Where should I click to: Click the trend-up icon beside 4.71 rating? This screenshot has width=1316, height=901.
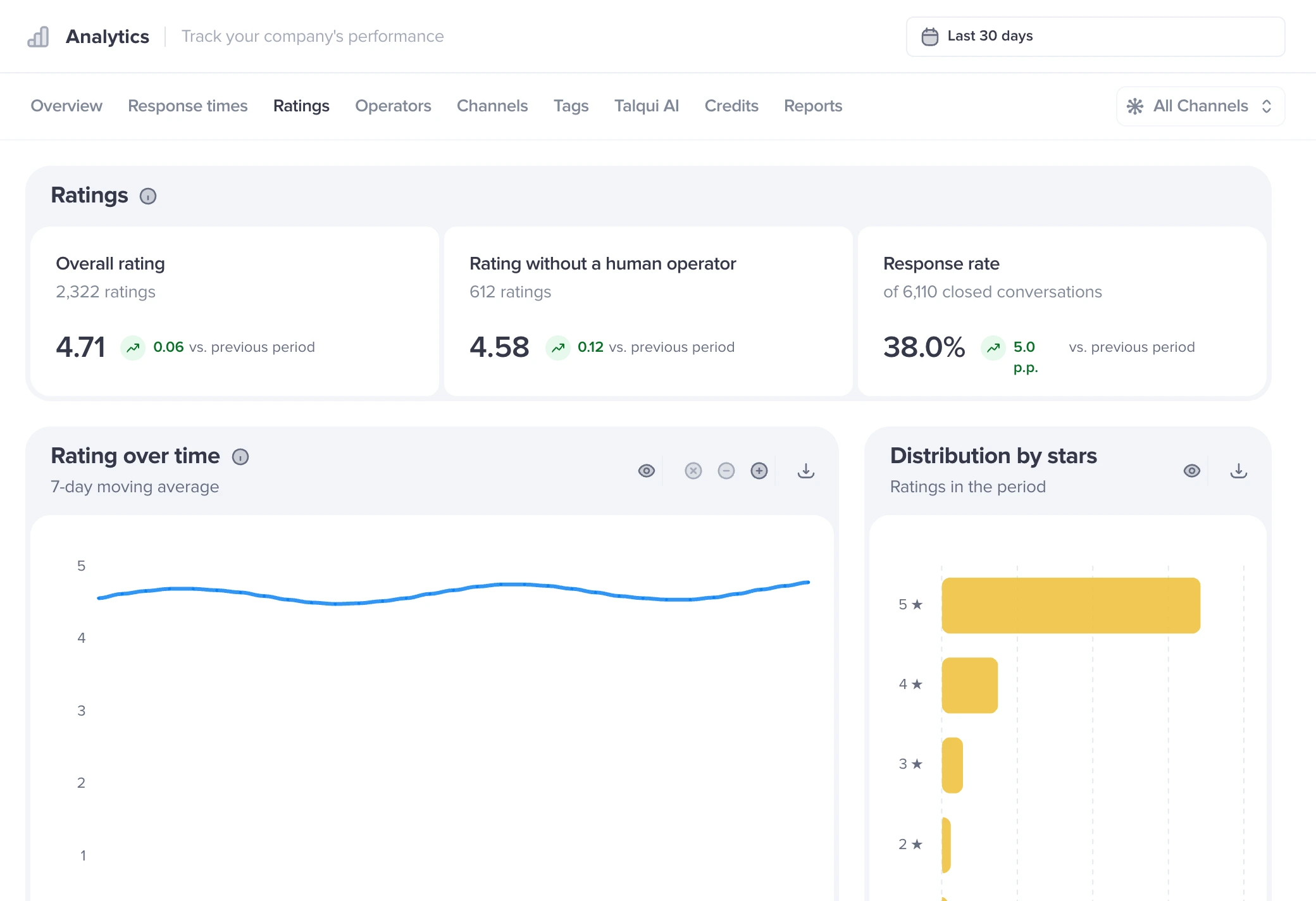point(133,347)
